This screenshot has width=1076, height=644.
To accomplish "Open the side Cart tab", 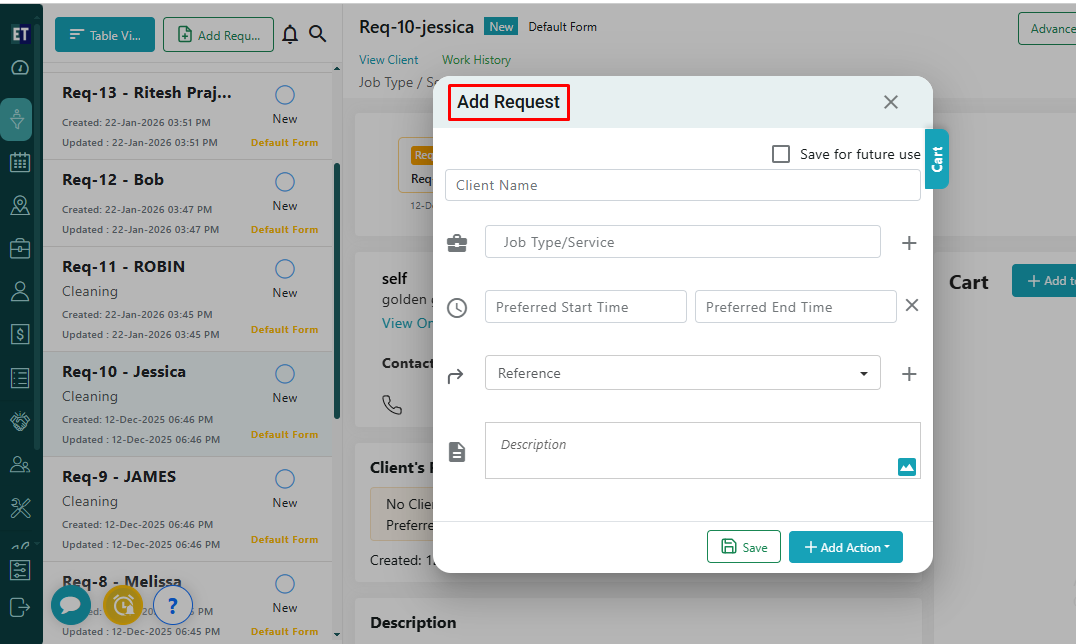I will pos(937,159).
